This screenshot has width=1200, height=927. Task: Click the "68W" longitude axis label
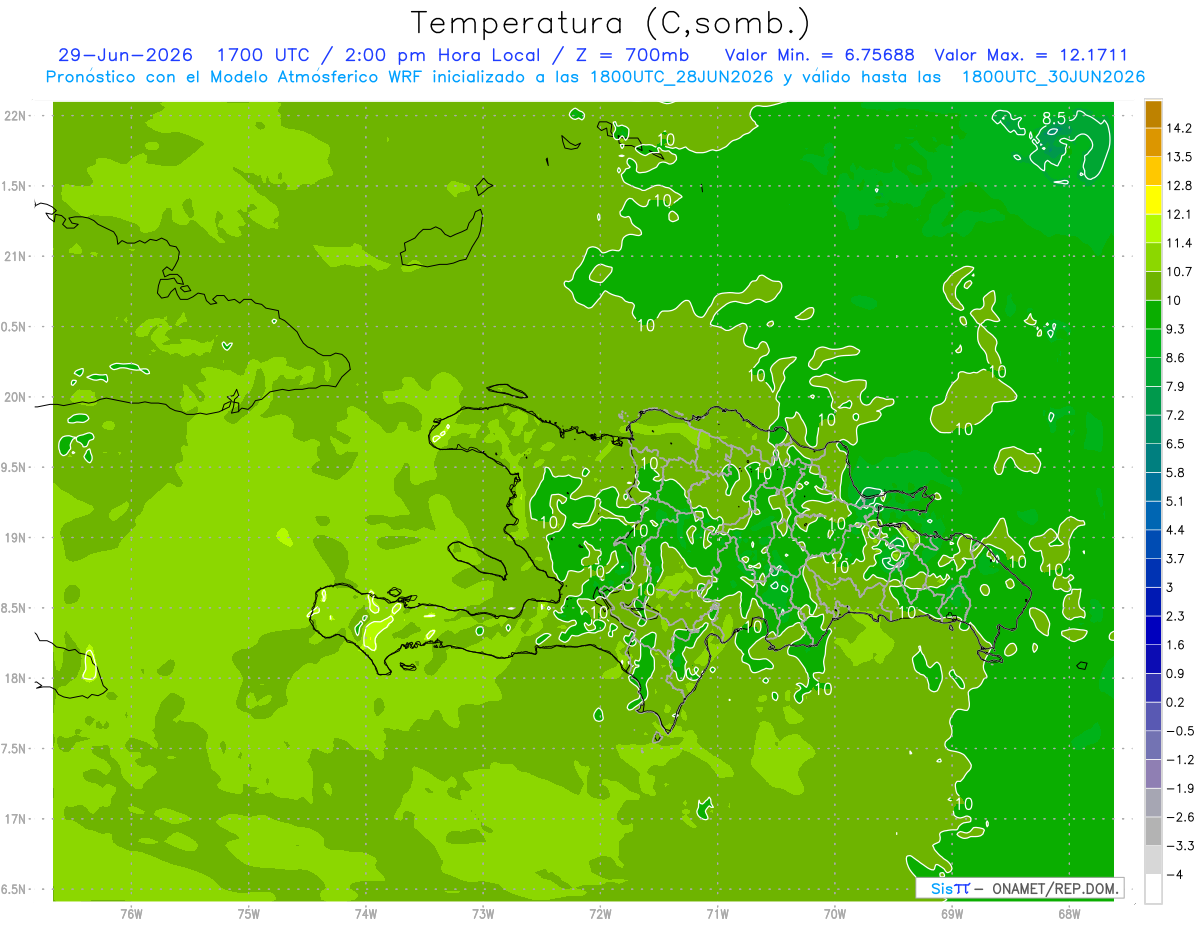1069,912
